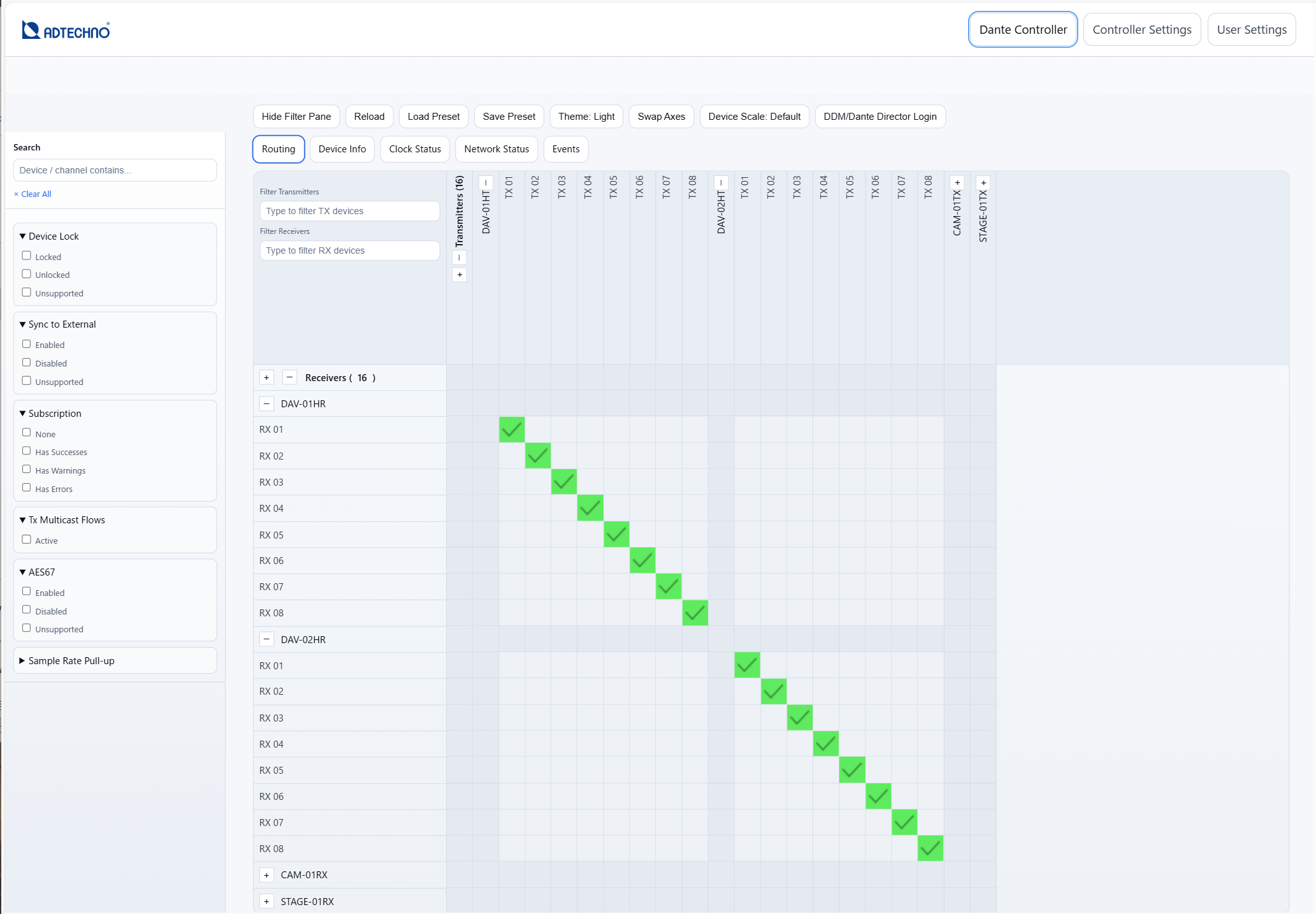Open the Network Status tab
This screenshot has height=914, width=1316.
tap(496, 149)
